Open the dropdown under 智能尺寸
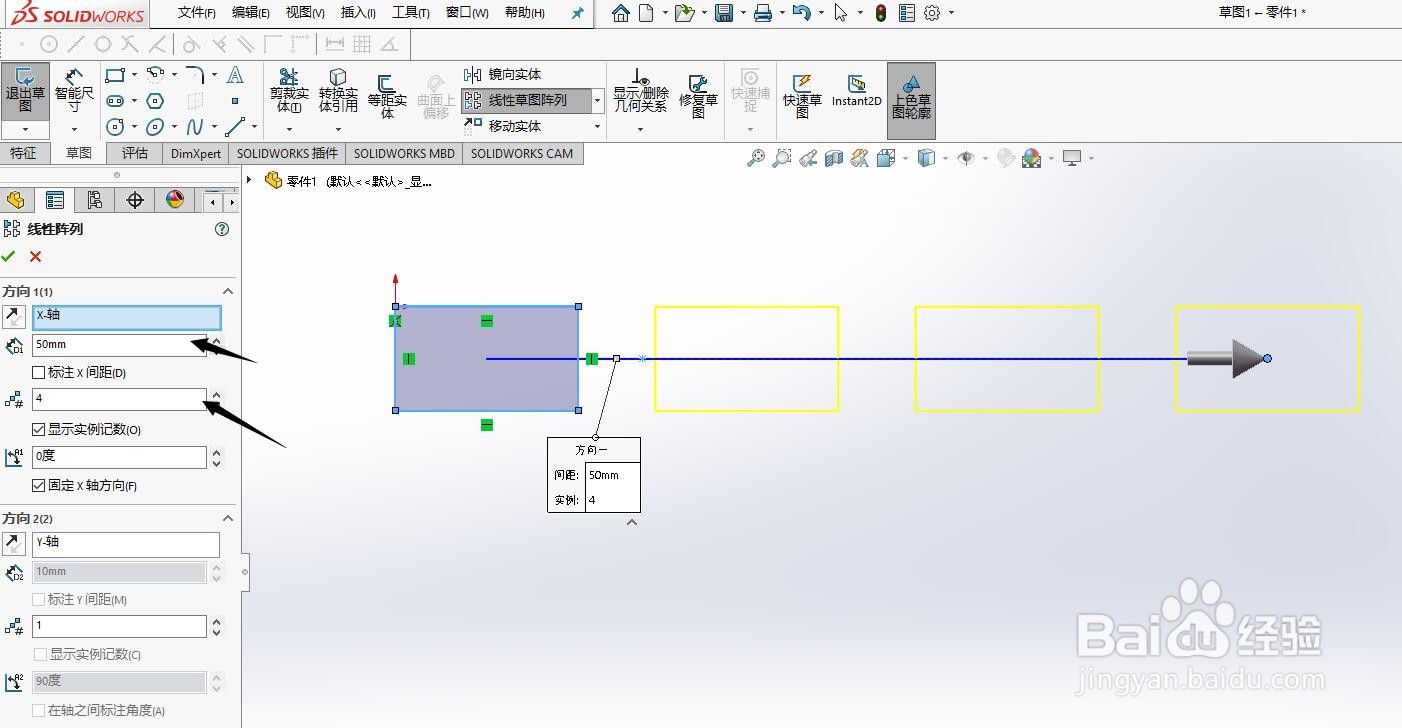This screenshot has width=1402, height=728. tap(74, 130)
